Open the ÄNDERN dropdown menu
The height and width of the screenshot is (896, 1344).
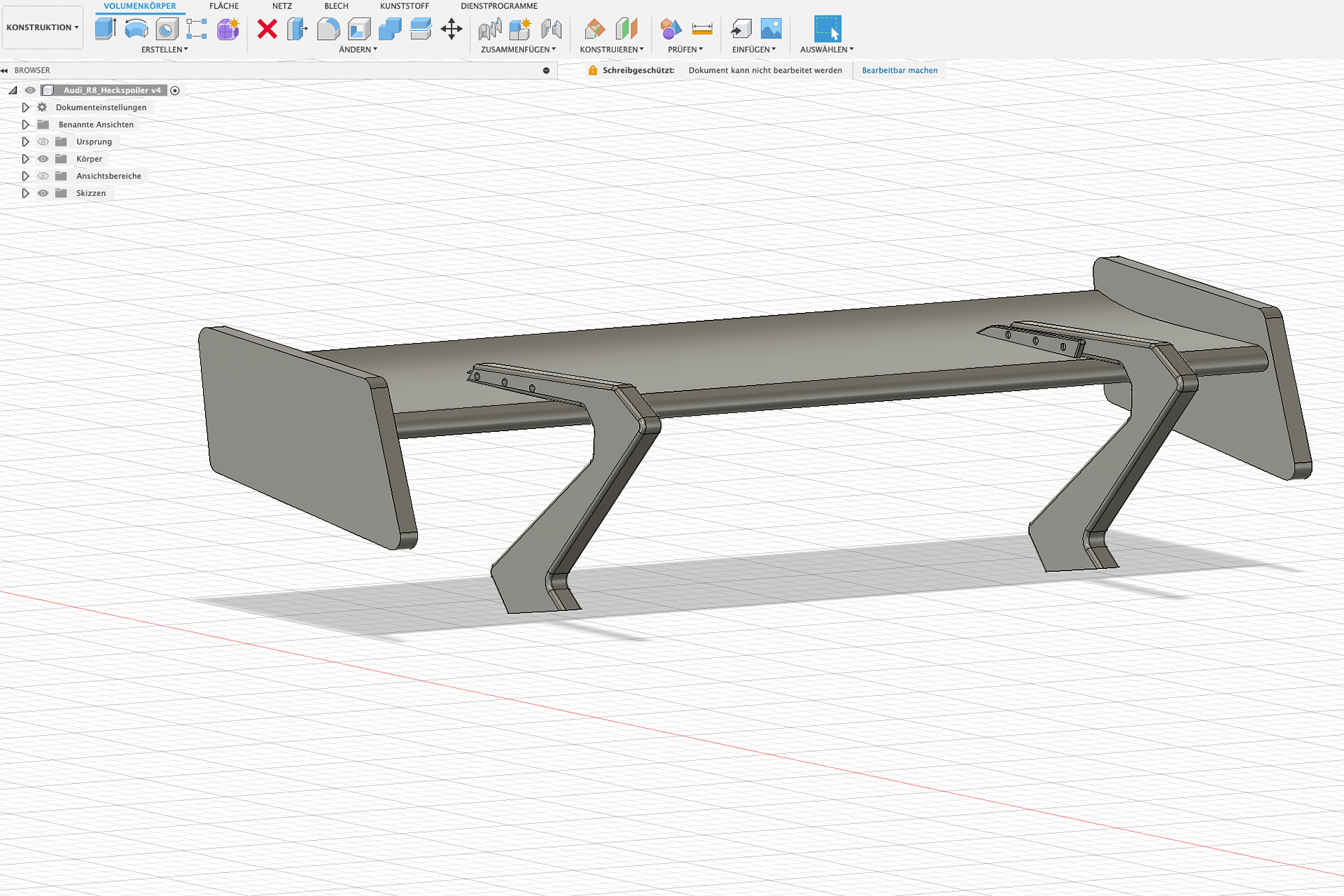(358, 50)
